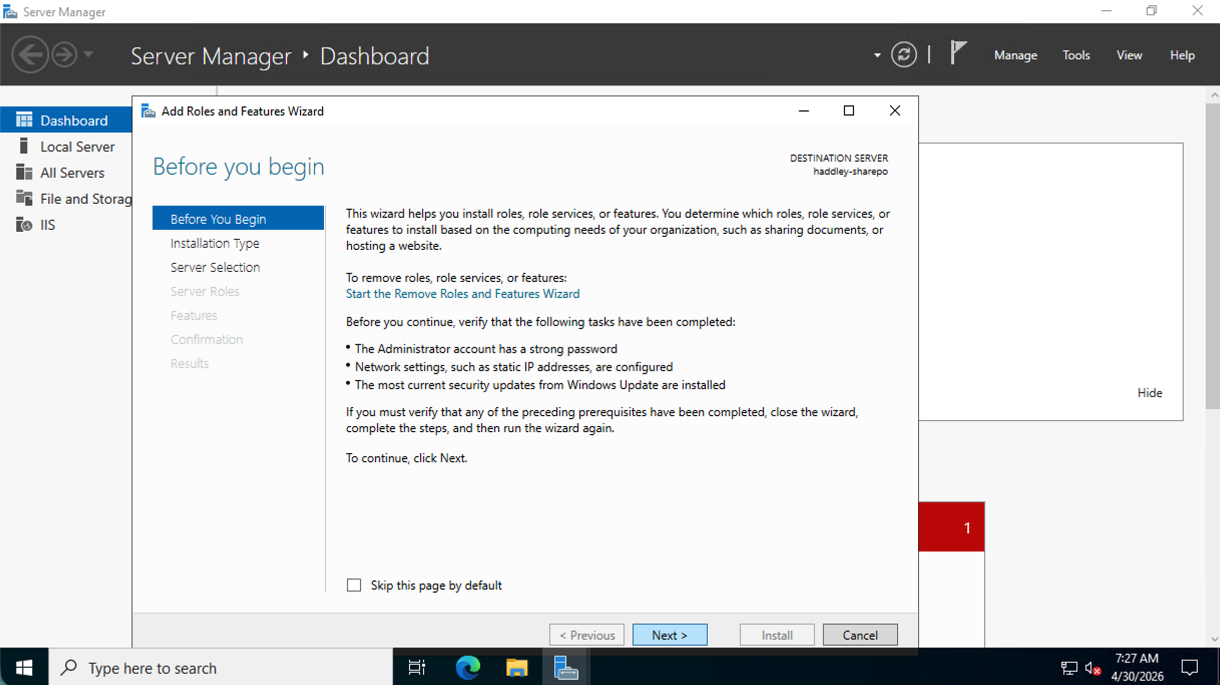The width and height of the screenshot is (1220, 685).
Task: Maximize the Add Roles wizard window
Action: click(x=849, y=111)
